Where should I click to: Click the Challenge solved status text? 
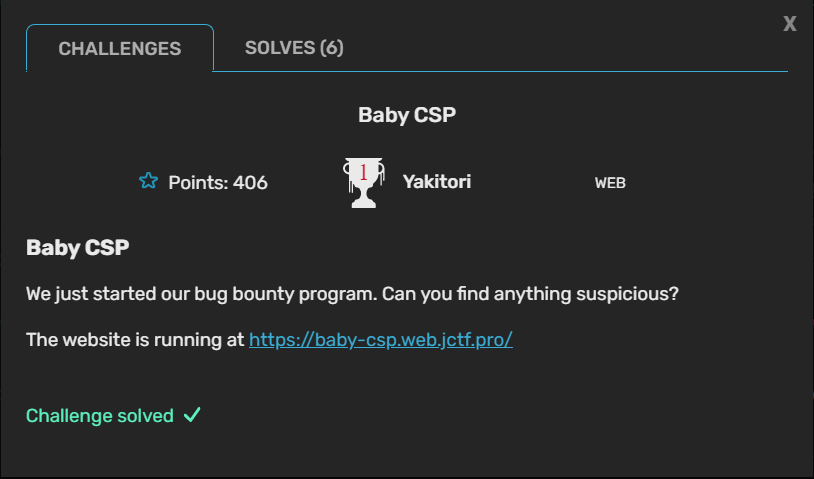point(100,415)
